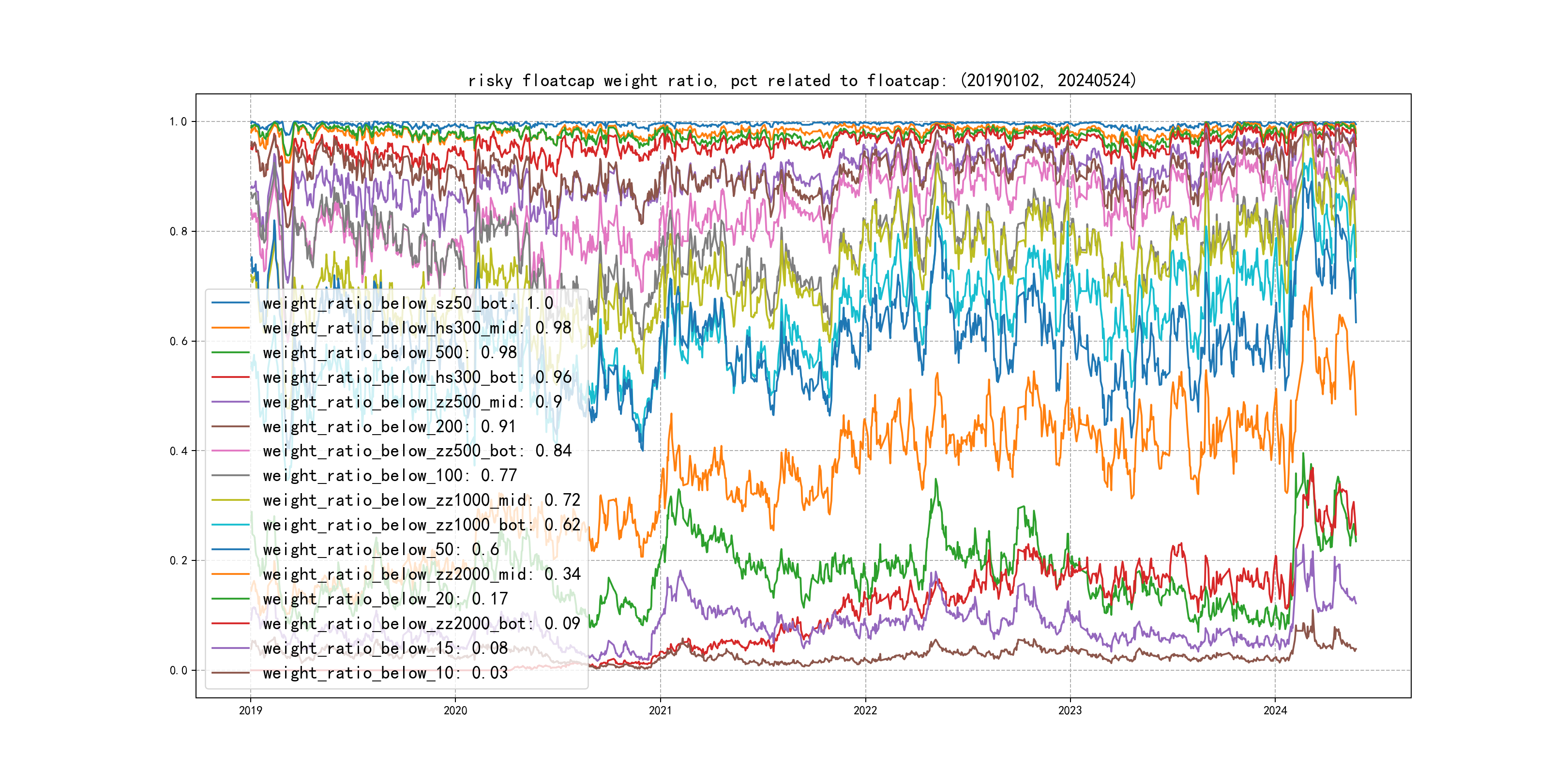Viewport: 1568px width, 784px height.
Task: Click the weight_ratio_below_zz2000_bot legend label
Action: point(421,623)
